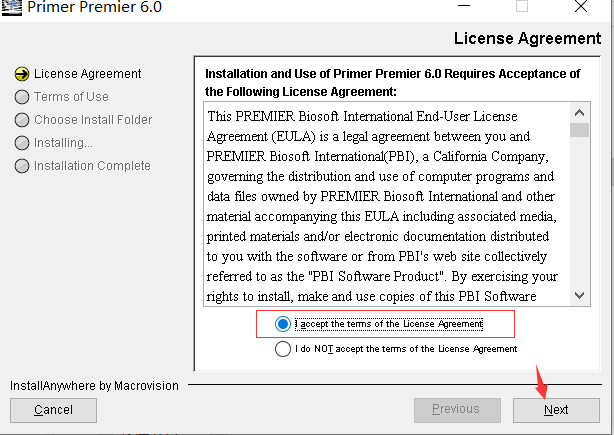
Task: Click the Installing step bullet icon
Action: pos(21,143)
